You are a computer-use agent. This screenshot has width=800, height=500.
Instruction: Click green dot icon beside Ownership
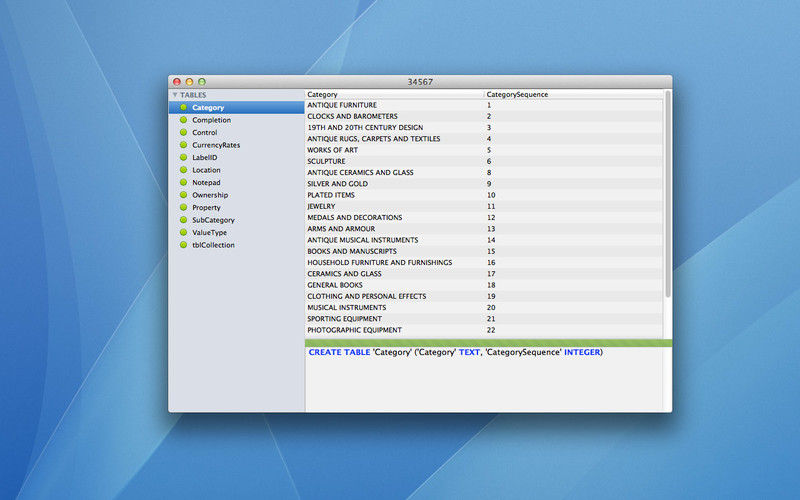[x=183, y=195]
